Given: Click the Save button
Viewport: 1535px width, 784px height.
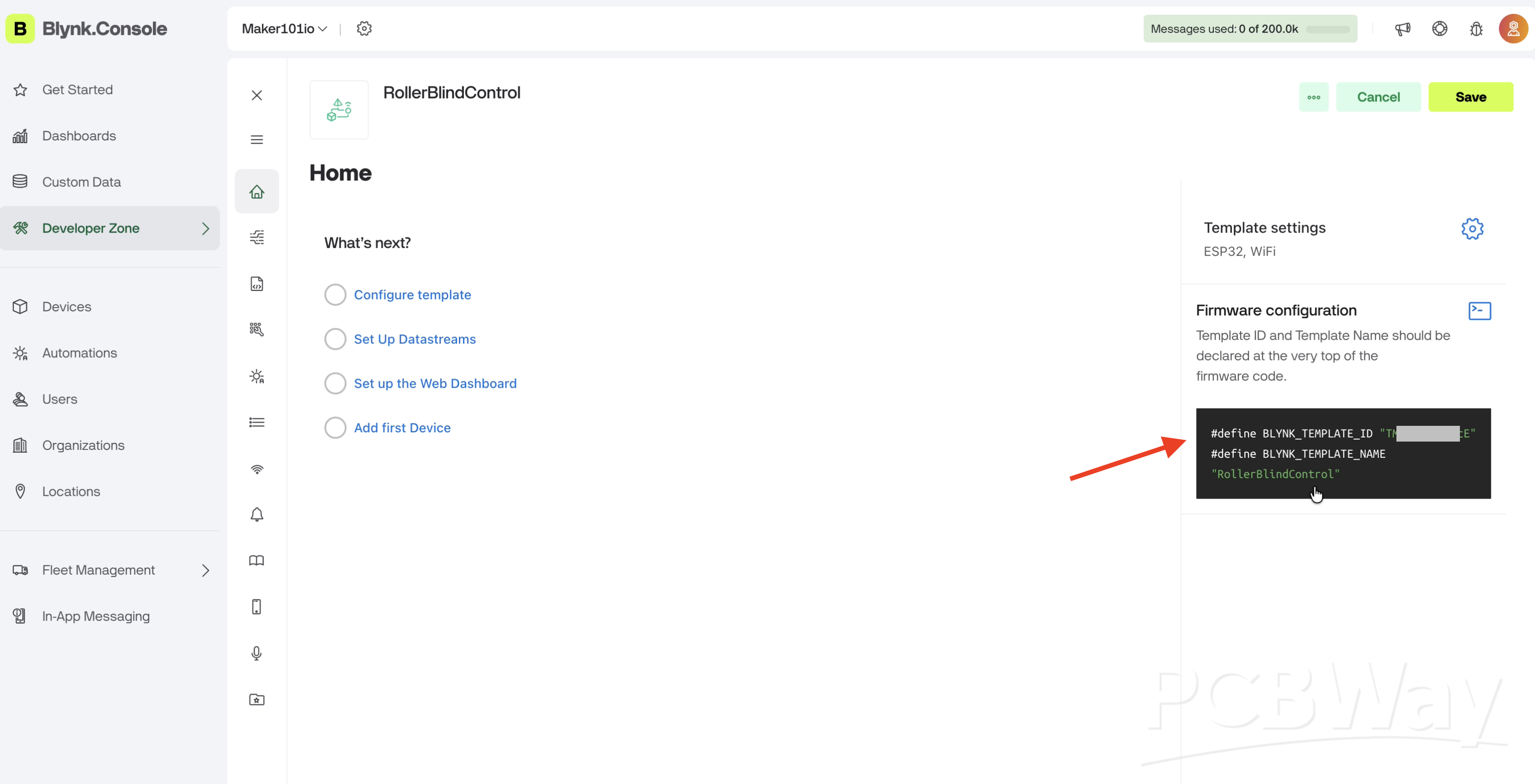Looking at the screenshot, I should tap(1470, 97).
